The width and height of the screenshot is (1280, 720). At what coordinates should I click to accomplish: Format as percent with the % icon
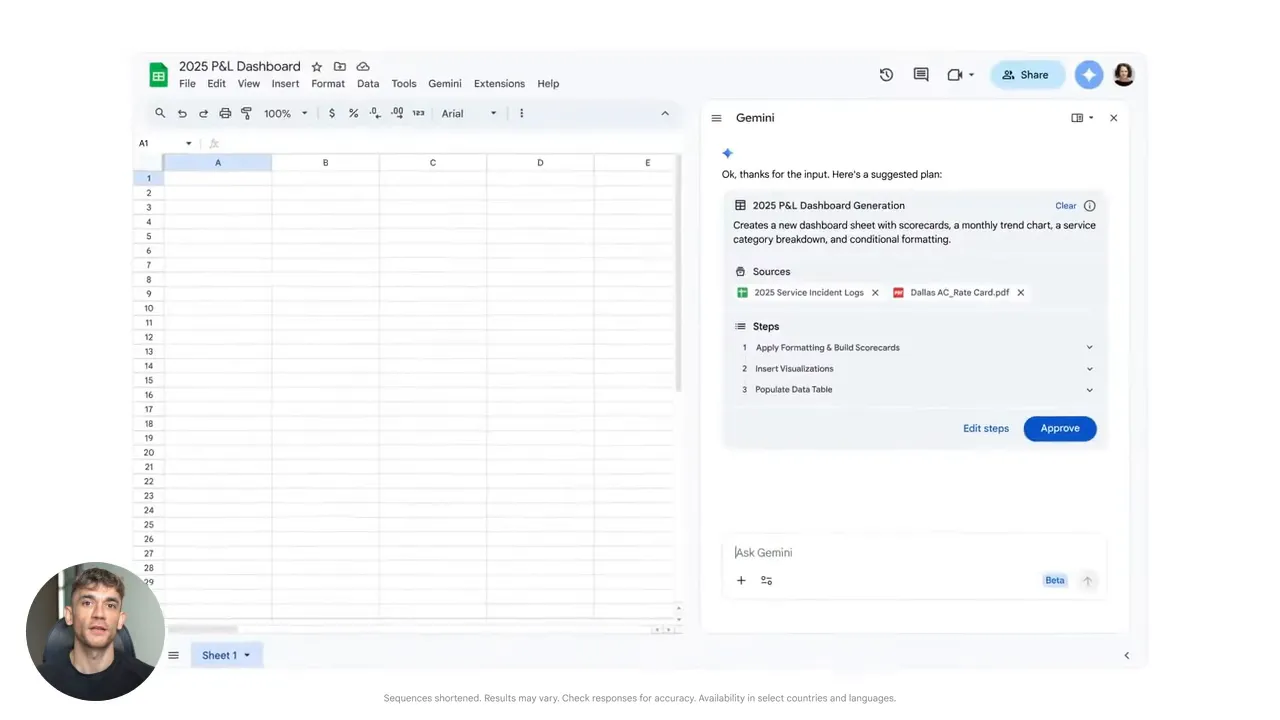pyautogui.click(x=353, y=113)
